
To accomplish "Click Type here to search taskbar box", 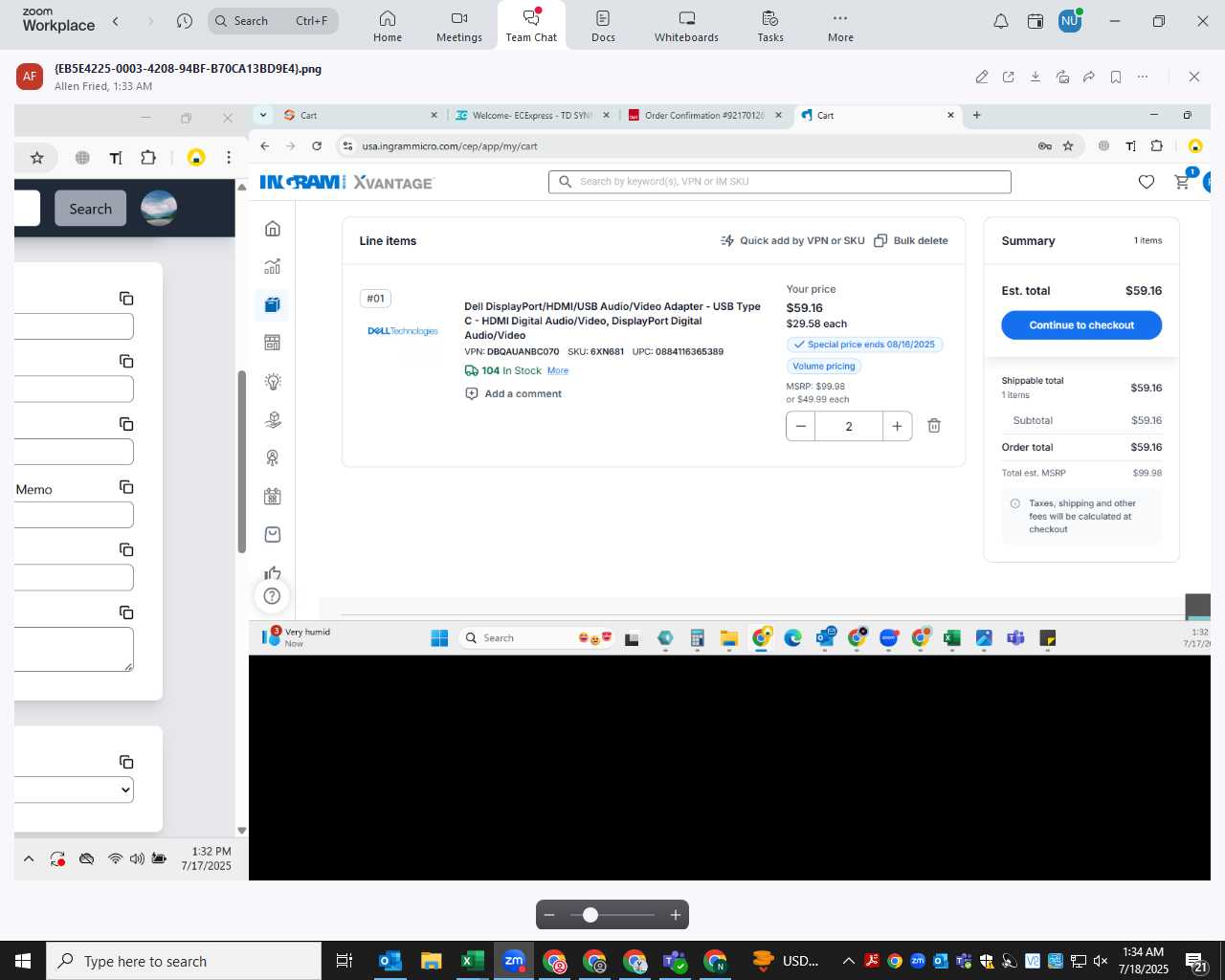I will point(184,961).
